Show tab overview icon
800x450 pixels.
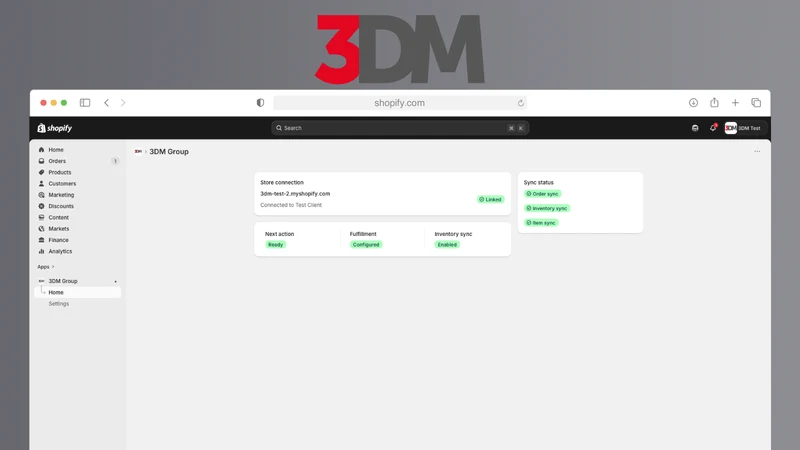756,103
